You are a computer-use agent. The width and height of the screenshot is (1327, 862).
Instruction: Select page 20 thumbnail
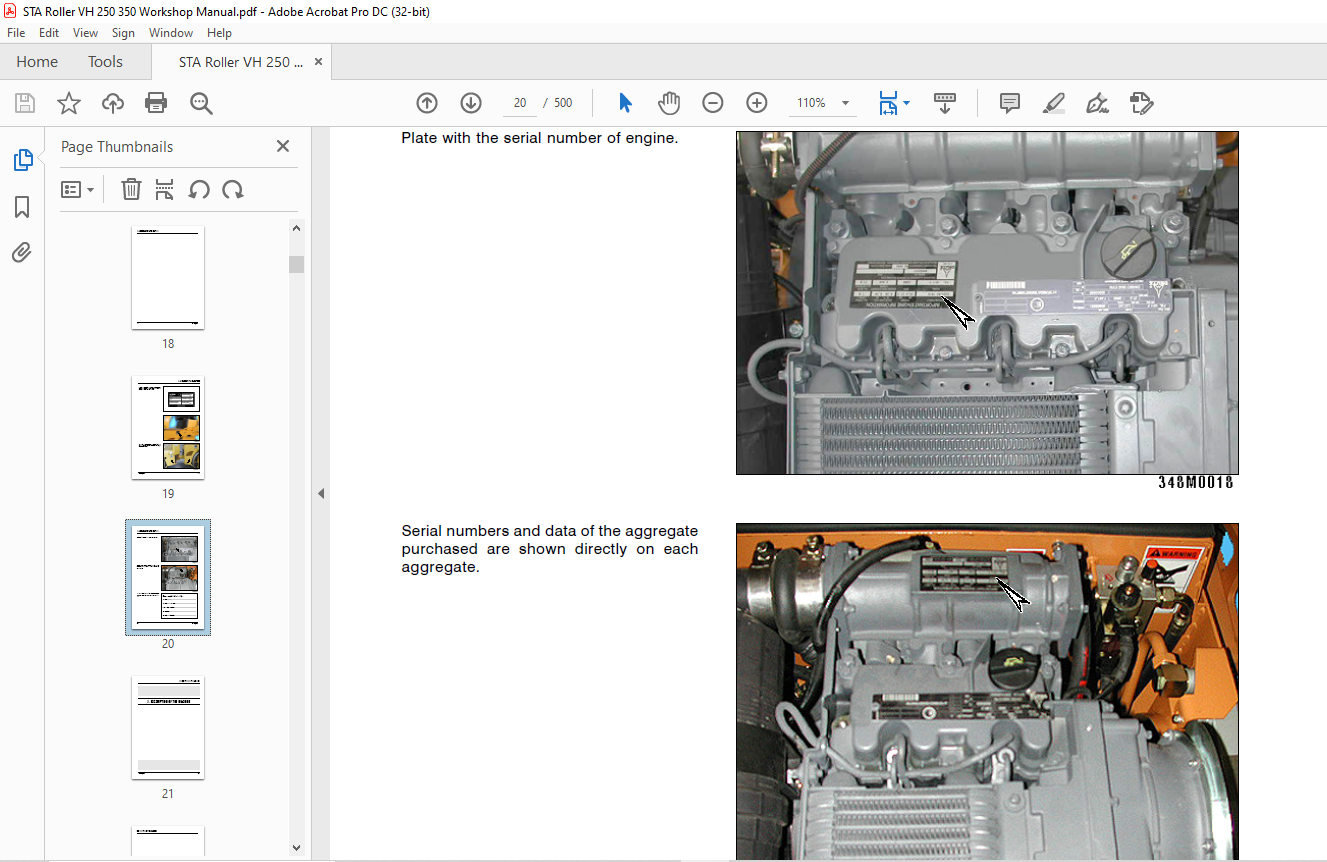point(168,577)
